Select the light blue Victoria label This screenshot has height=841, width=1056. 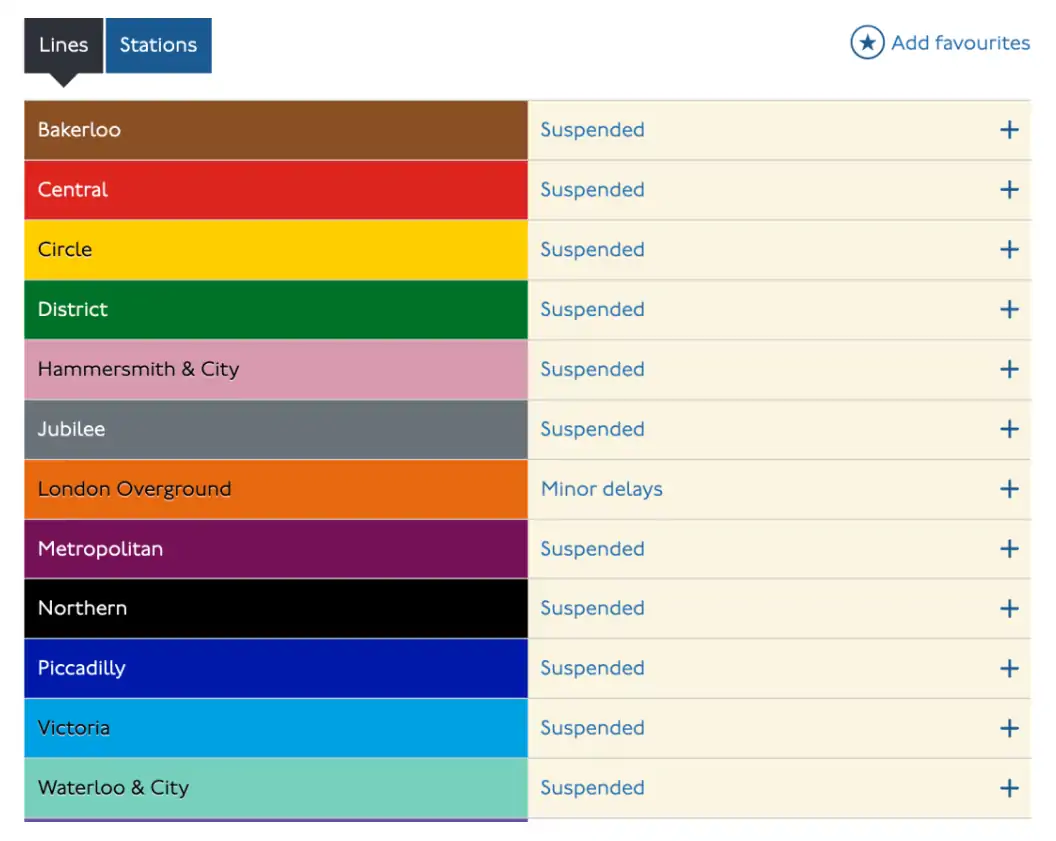coord(276,729)
